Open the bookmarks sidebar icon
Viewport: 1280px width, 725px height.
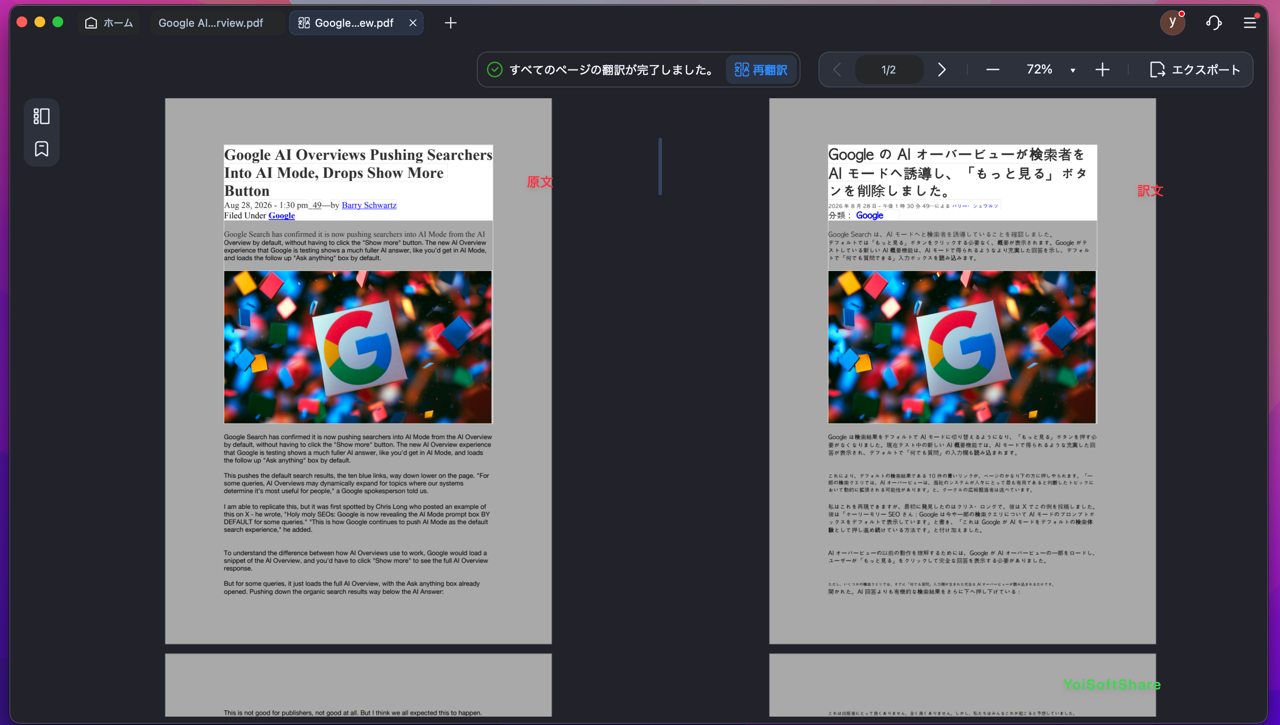tap(41, 149)
